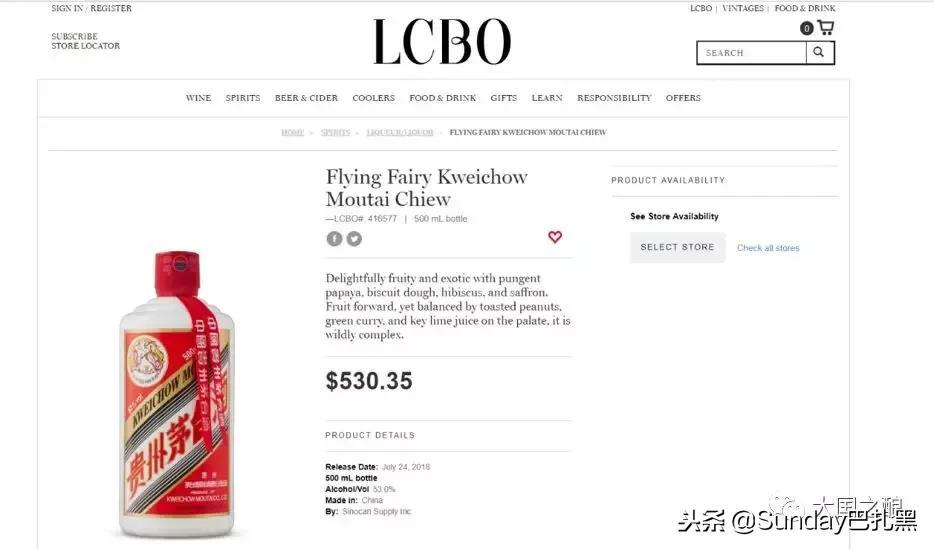Open the Offers menu
This screenshot has width=934, height=549.
(x=683, y=98)
